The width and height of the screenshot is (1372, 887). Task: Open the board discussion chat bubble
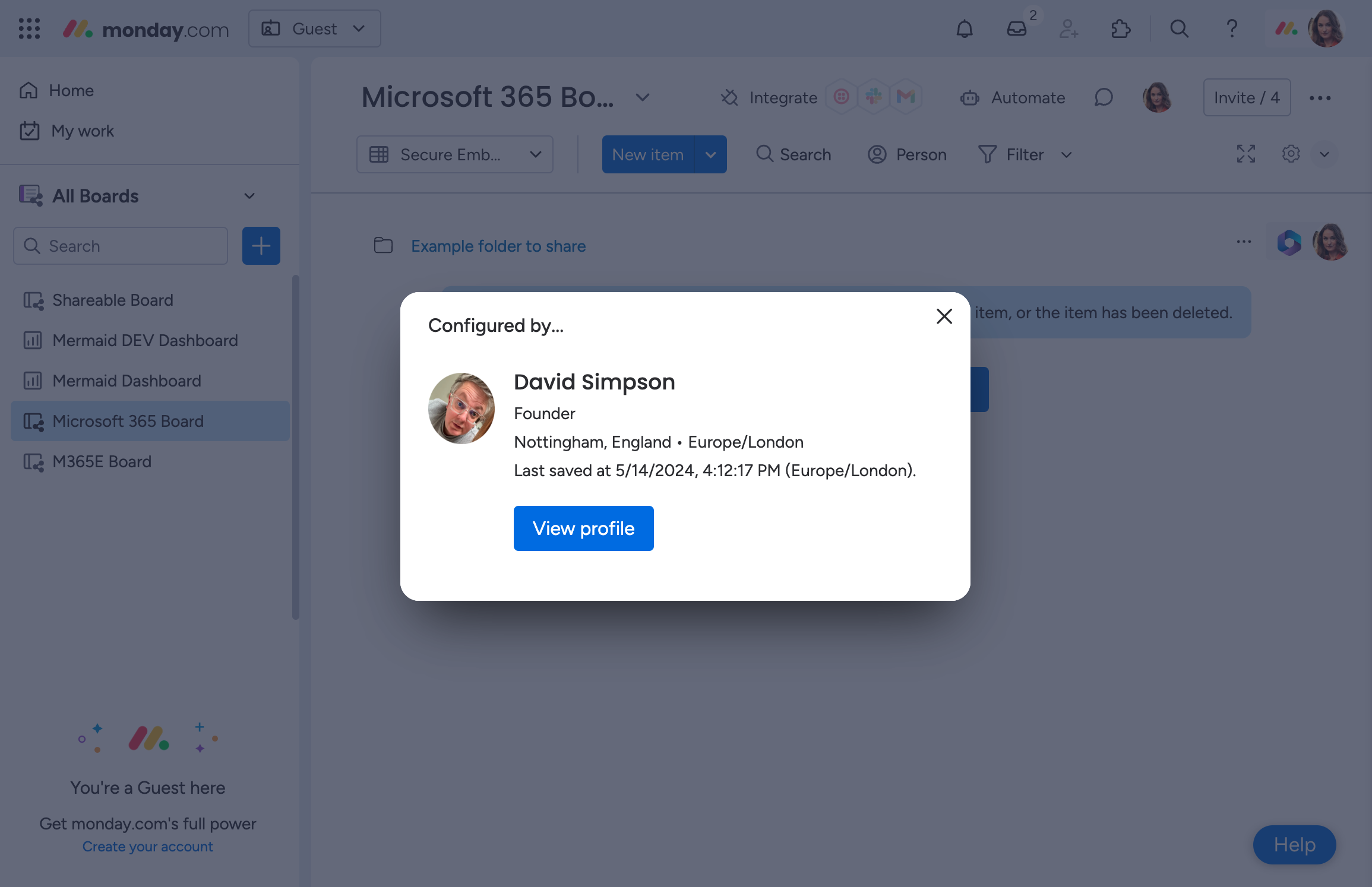pos(1104,97)
